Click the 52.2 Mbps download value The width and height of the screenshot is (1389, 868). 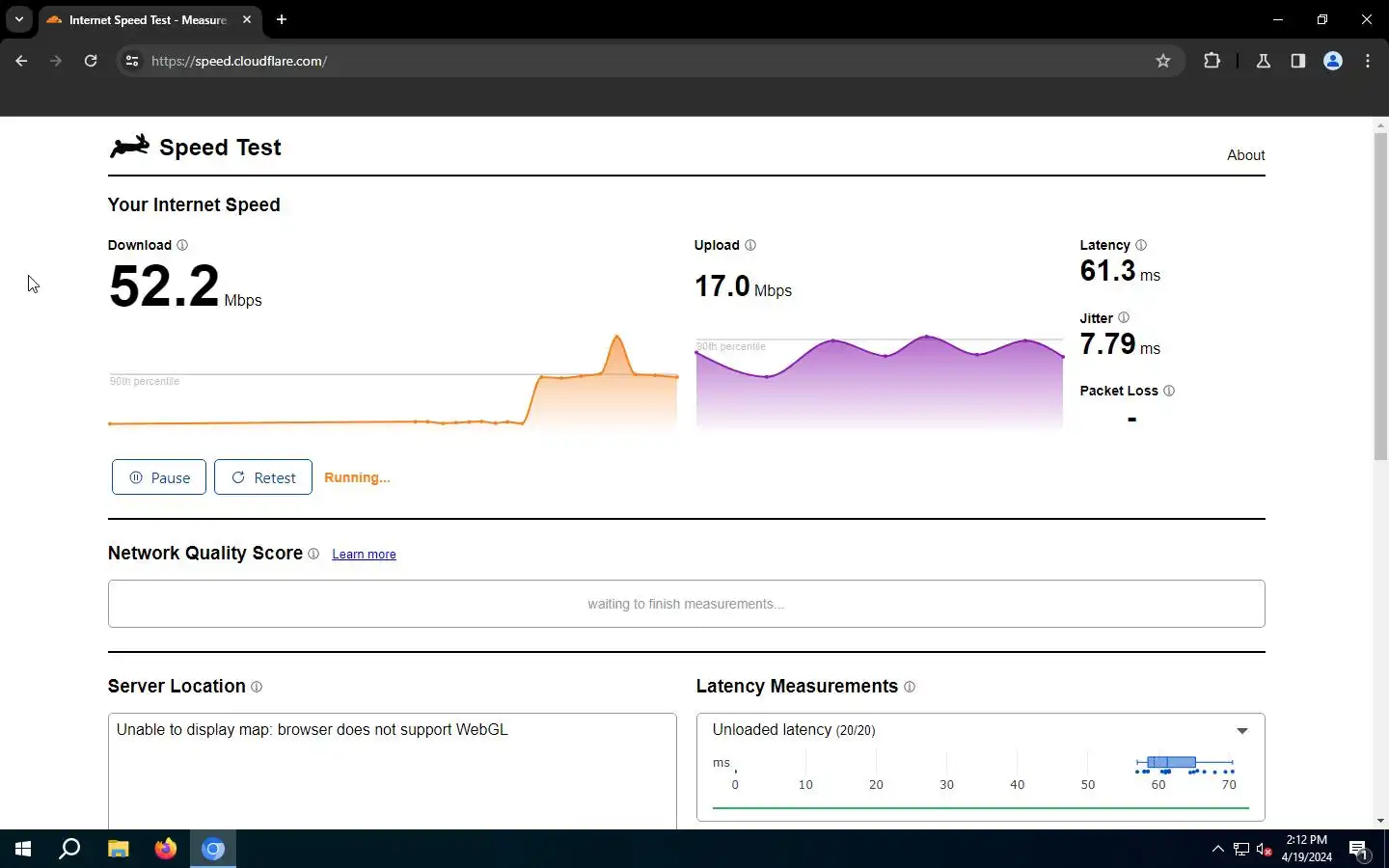point(185,287)
